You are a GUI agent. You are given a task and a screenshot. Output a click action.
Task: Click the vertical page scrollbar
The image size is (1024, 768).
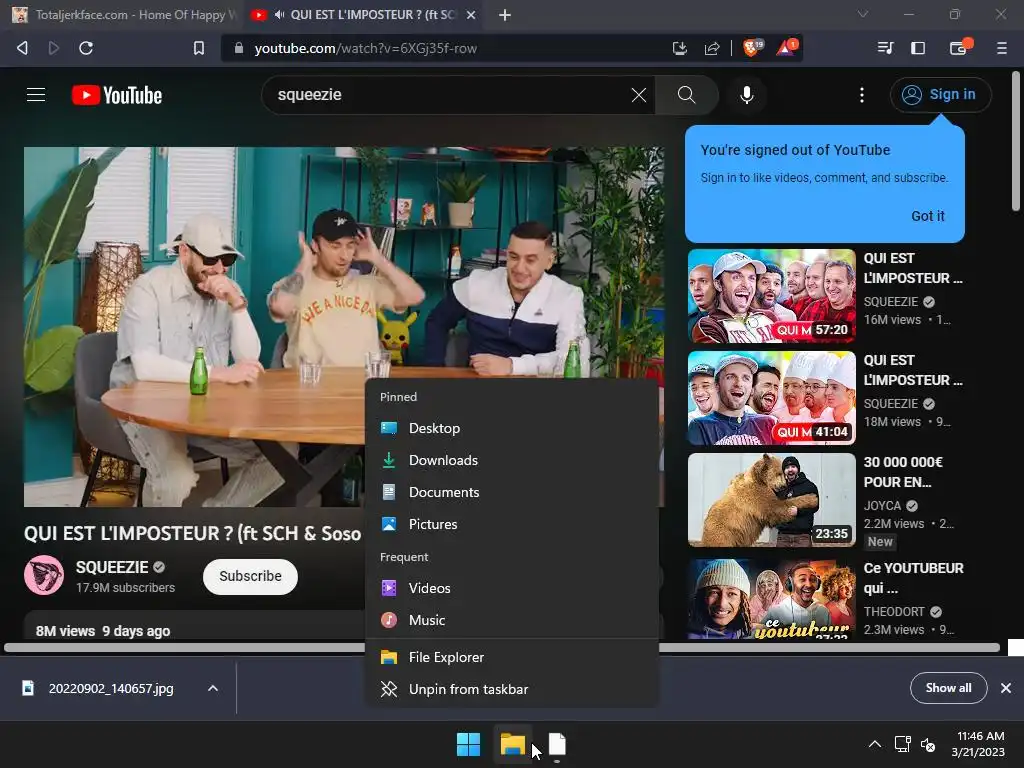1016,141
